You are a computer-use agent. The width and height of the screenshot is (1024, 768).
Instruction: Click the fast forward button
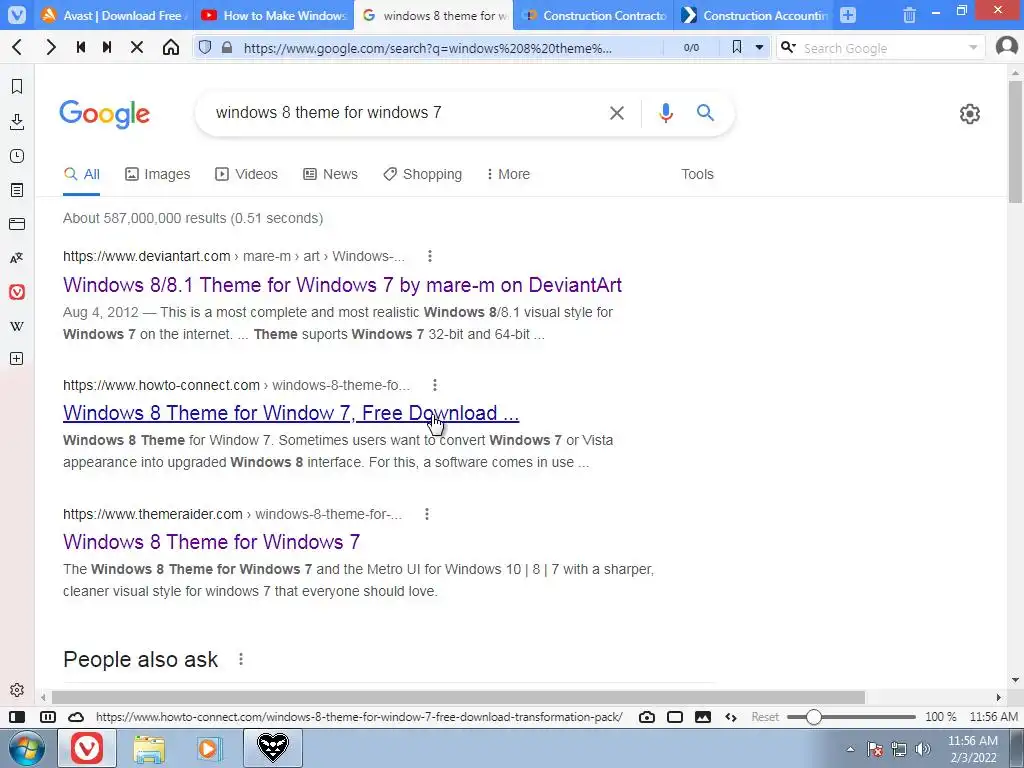(x=107, y=47)
